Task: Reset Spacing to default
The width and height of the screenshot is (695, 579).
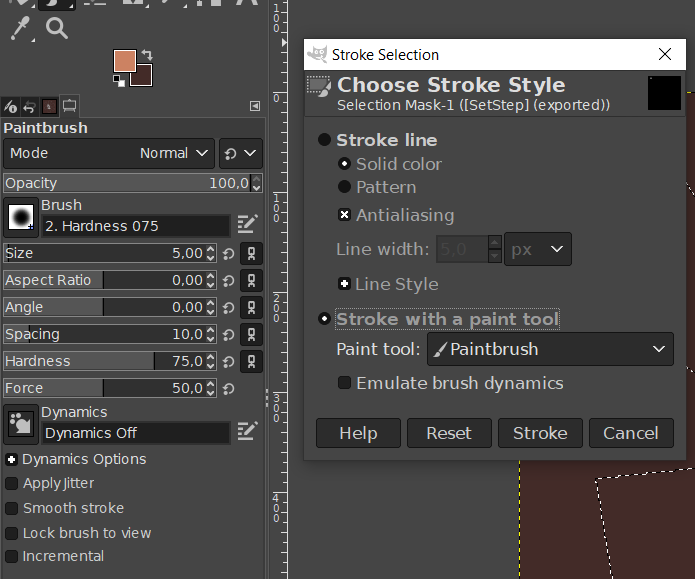Action: pos(229,335)
